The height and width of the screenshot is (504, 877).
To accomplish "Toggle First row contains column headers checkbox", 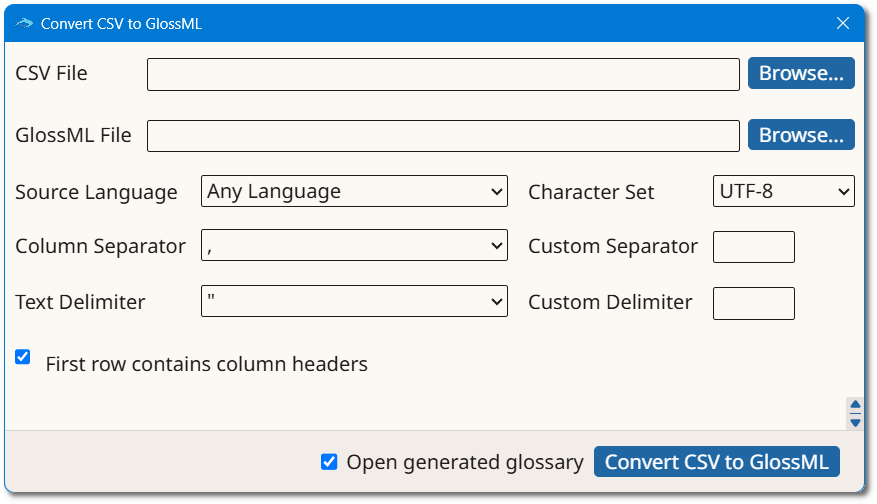I will click(x=23, y=357).
